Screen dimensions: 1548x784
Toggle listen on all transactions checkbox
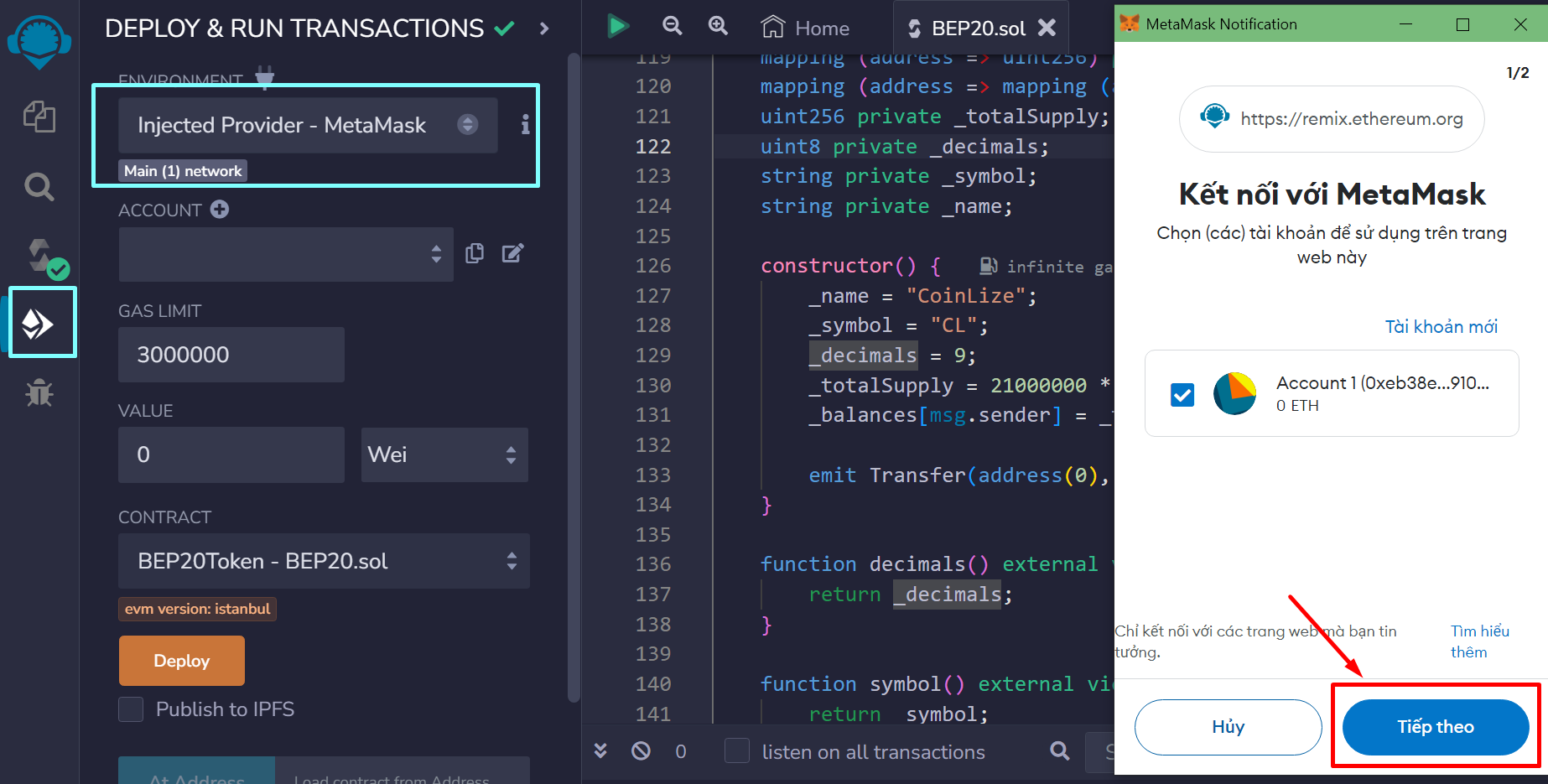click(736, 750)
